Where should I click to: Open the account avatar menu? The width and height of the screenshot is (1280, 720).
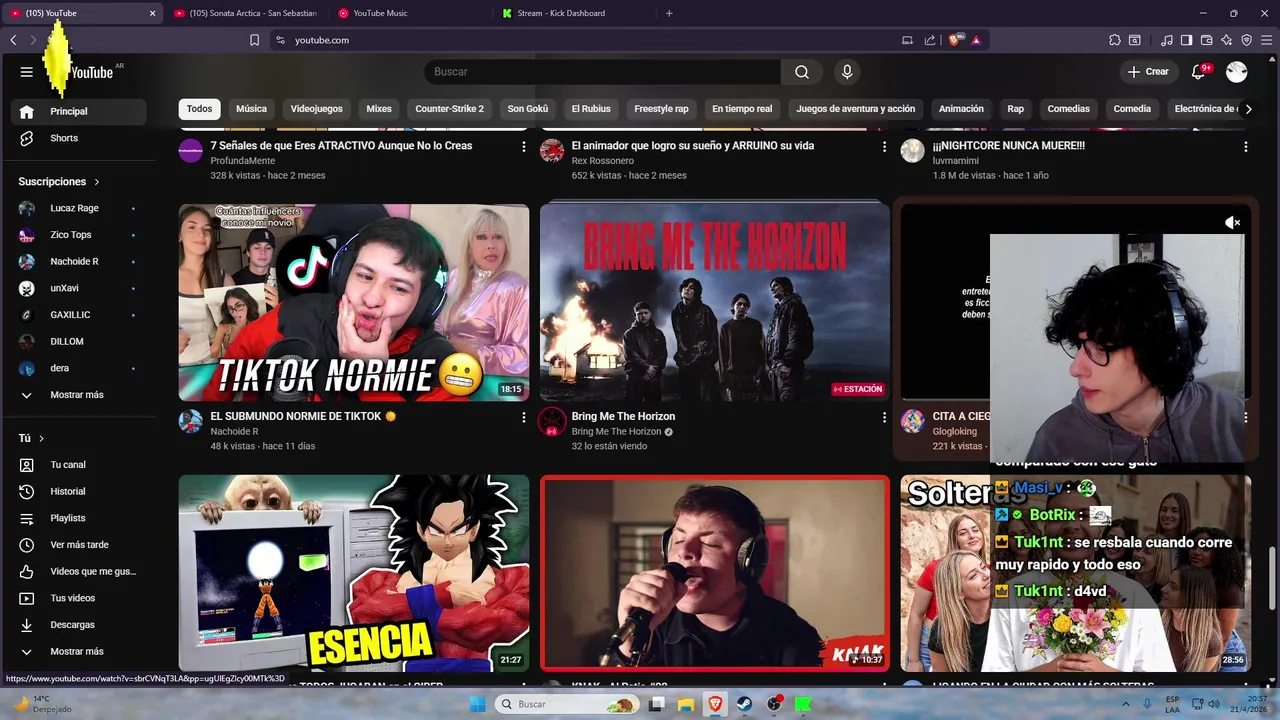1237,72
